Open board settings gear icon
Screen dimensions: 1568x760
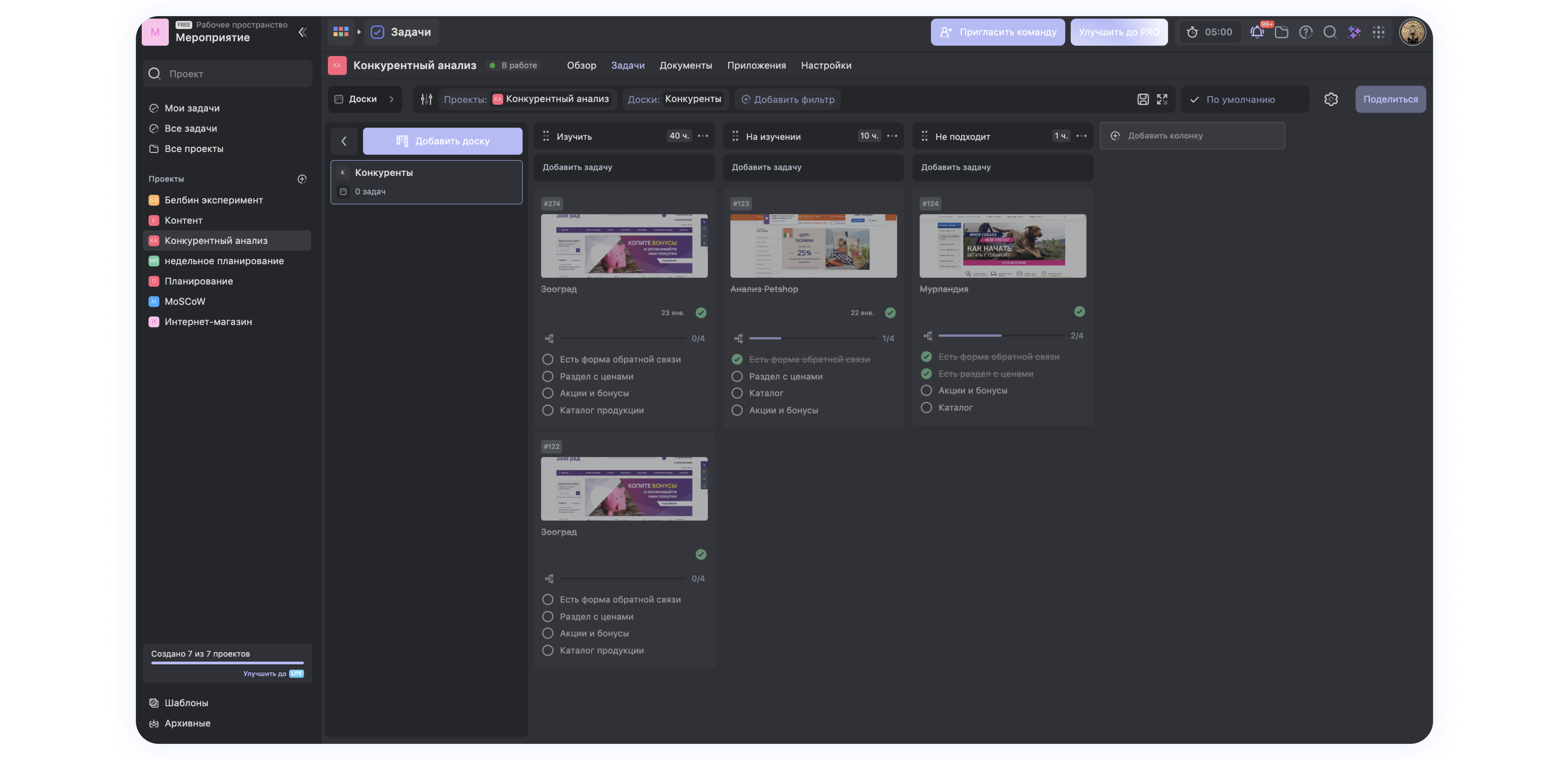(1331, 99)
